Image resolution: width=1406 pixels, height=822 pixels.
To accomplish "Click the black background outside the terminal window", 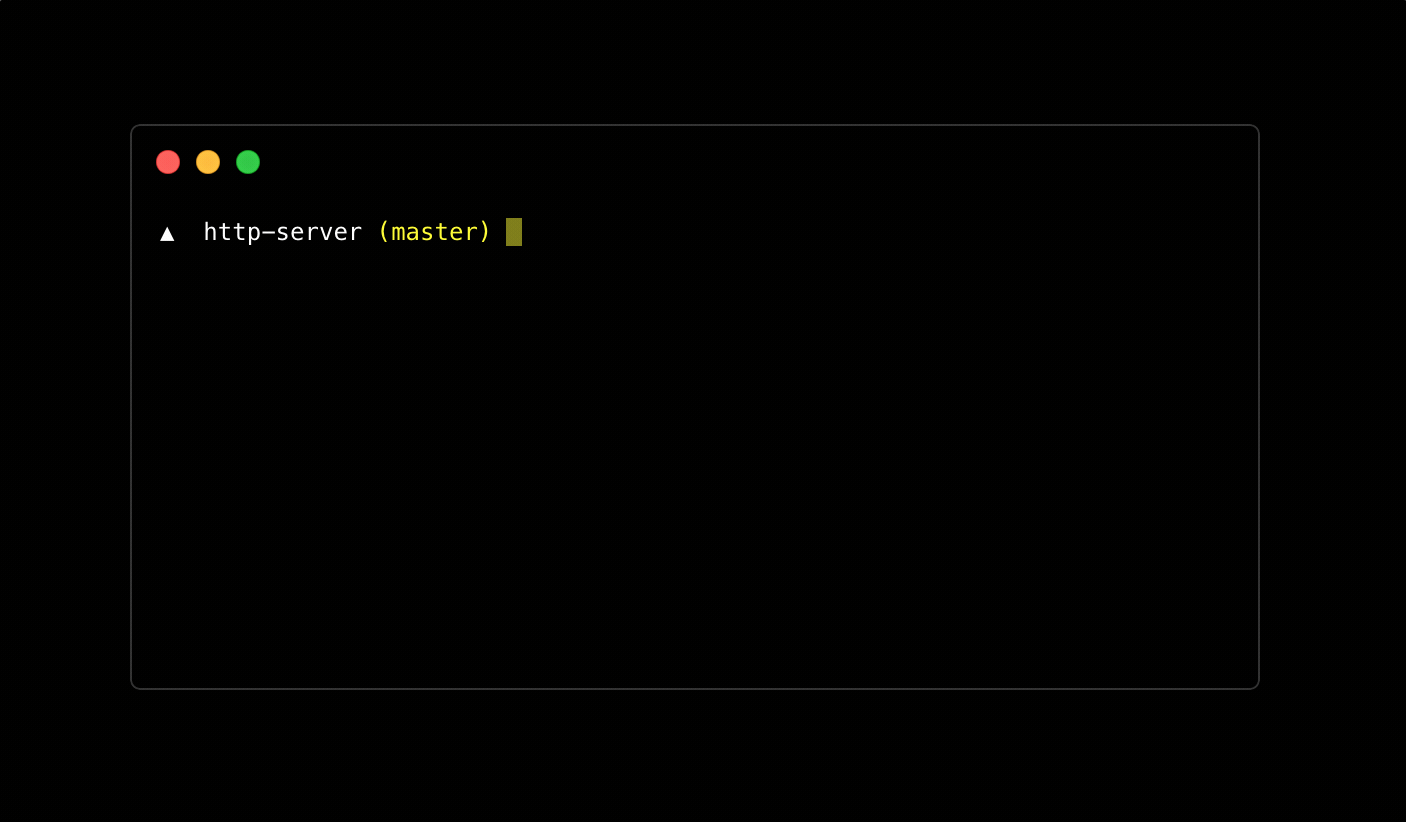I will 700,60.
